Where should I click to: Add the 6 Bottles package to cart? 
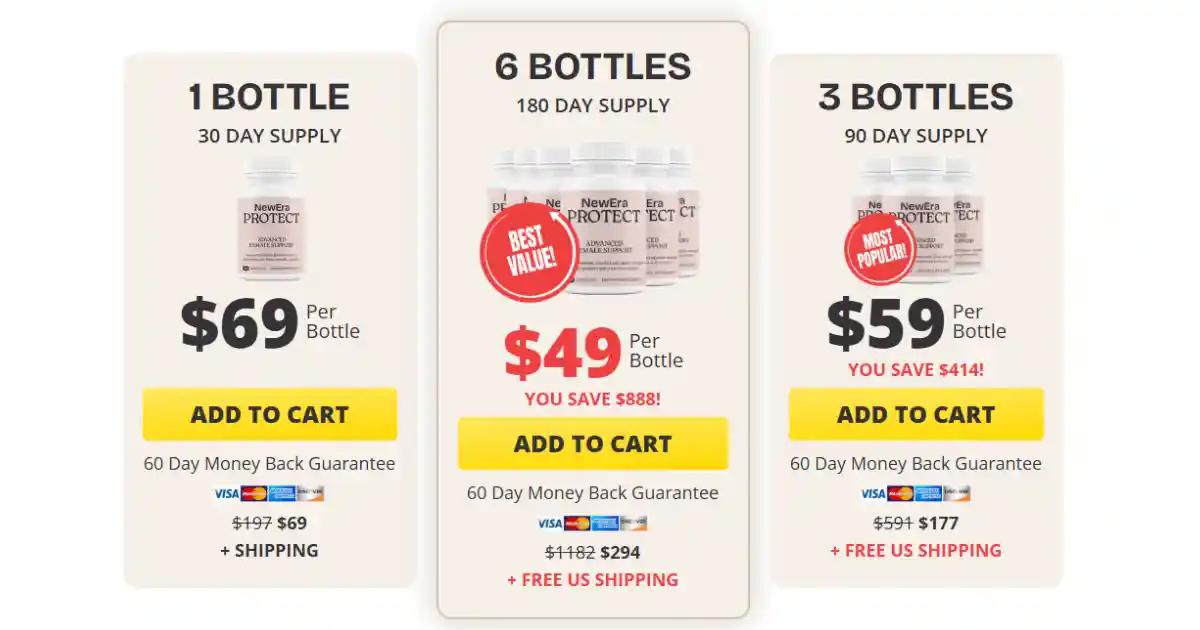coord(593,444)
